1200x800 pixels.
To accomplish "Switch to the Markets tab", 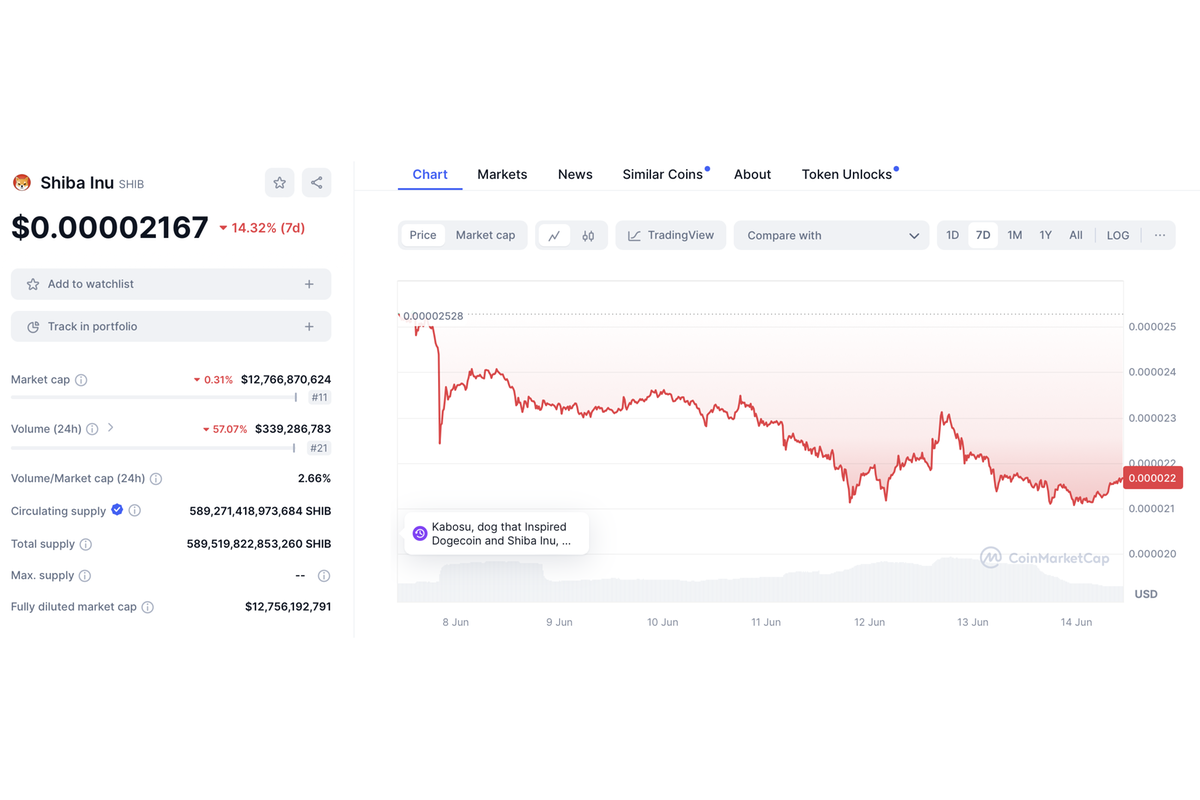I will (x=502, y=173).
